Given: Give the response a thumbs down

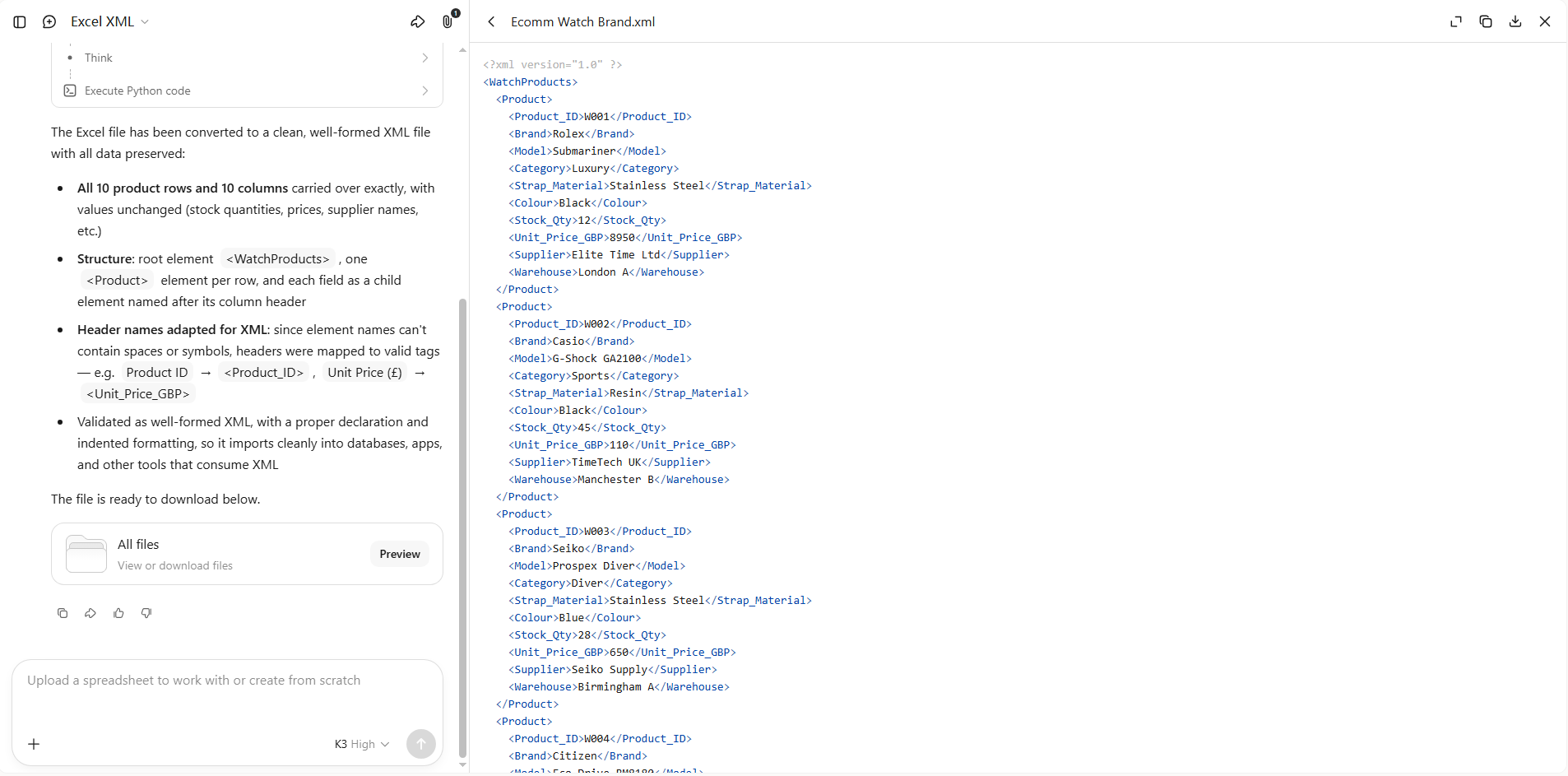Looking at the screenshot, I should [146, 613].
